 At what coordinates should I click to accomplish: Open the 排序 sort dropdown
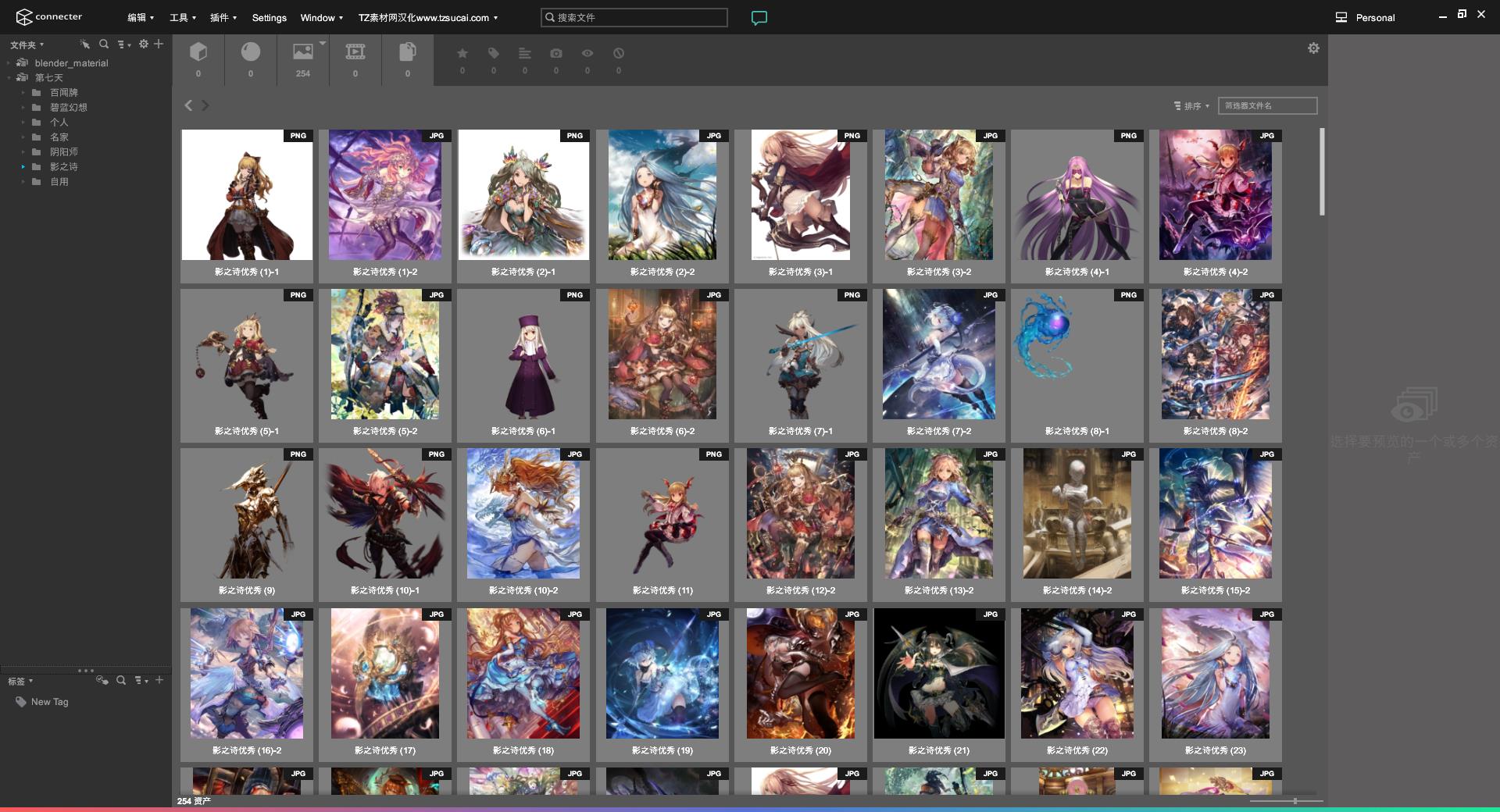click(x=1191, y=105)
